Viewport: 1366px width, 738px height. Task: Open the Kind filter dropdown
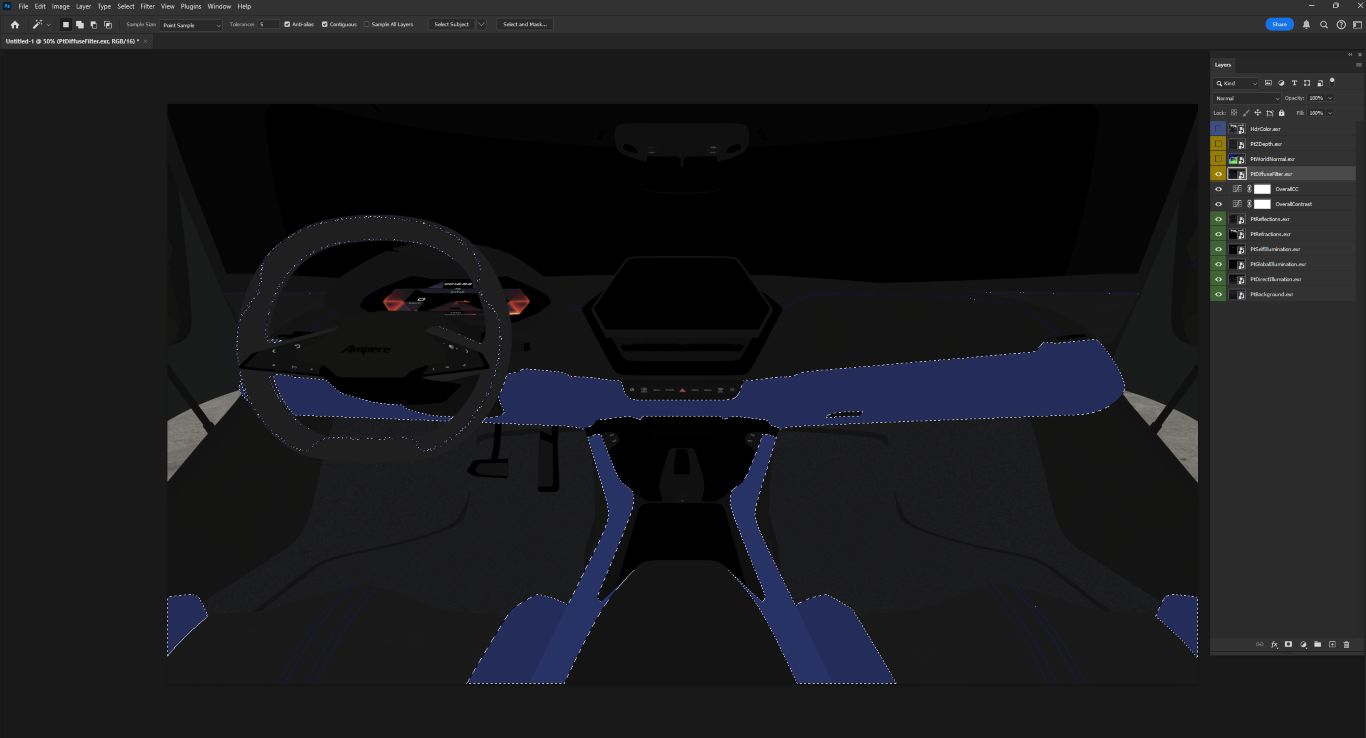1236,83
